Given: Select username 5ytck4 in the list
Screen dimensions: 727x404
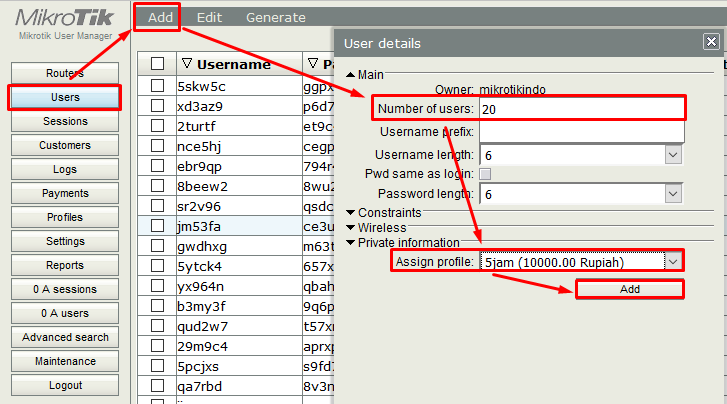Looking at the screenshot, I should (x=199, y=266).
